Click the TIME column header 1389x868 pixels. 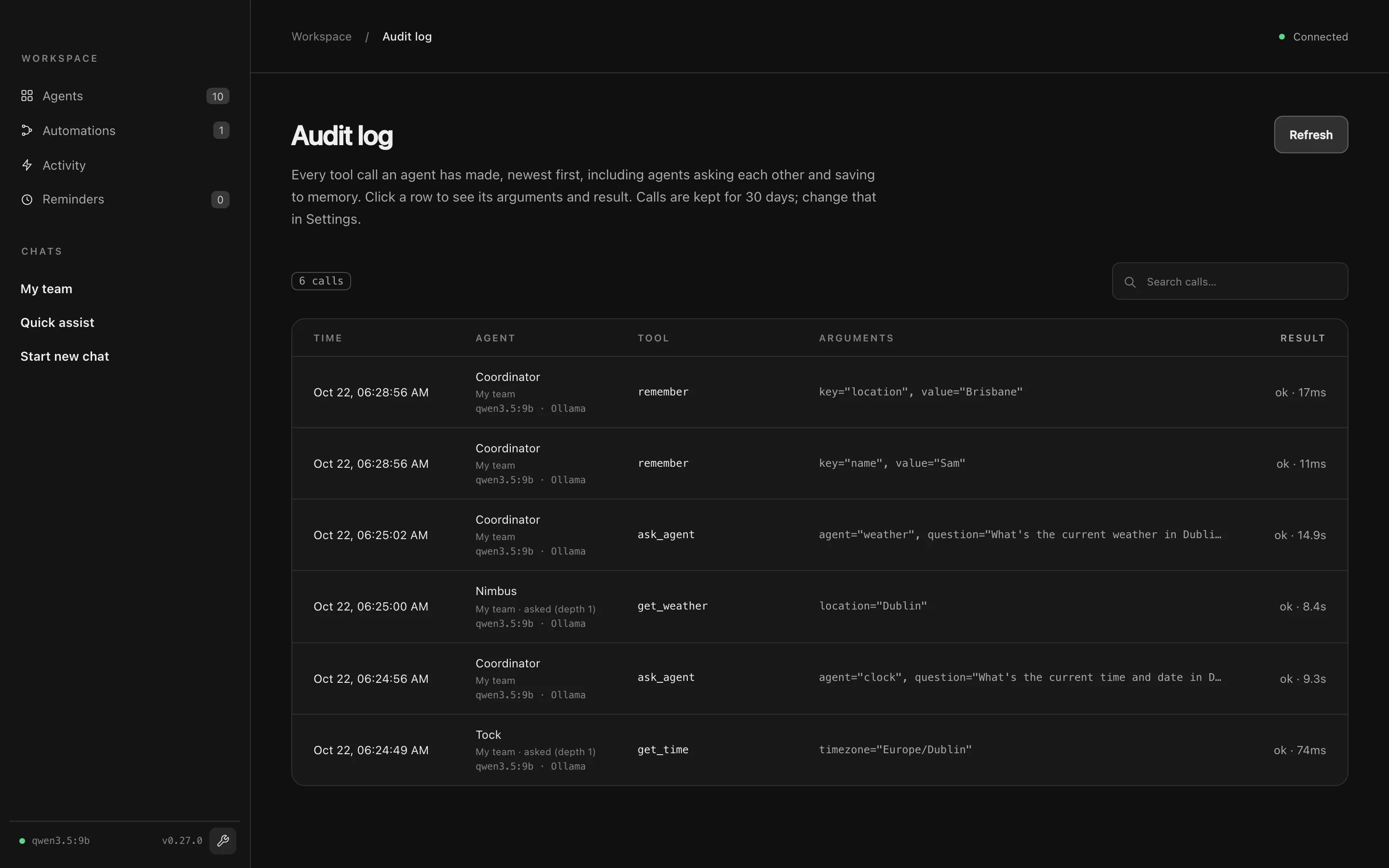[328, 338]
